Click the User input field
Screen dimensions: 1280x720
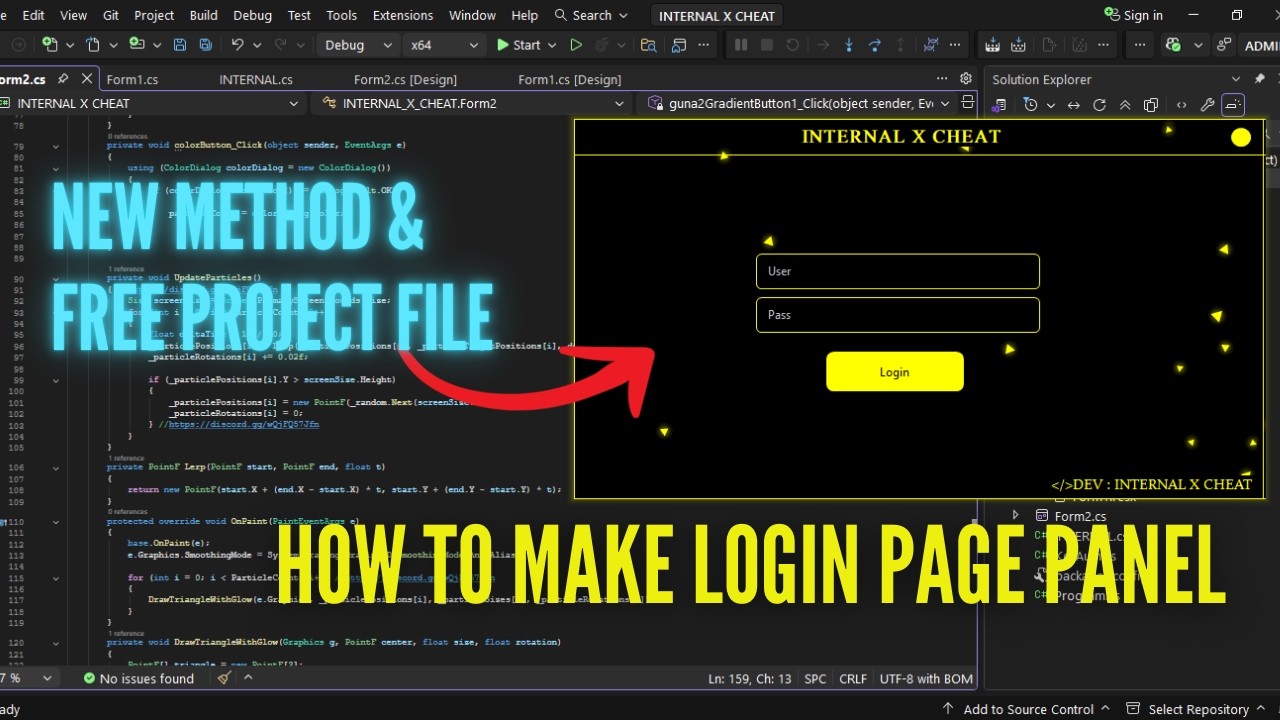[898, 271]
